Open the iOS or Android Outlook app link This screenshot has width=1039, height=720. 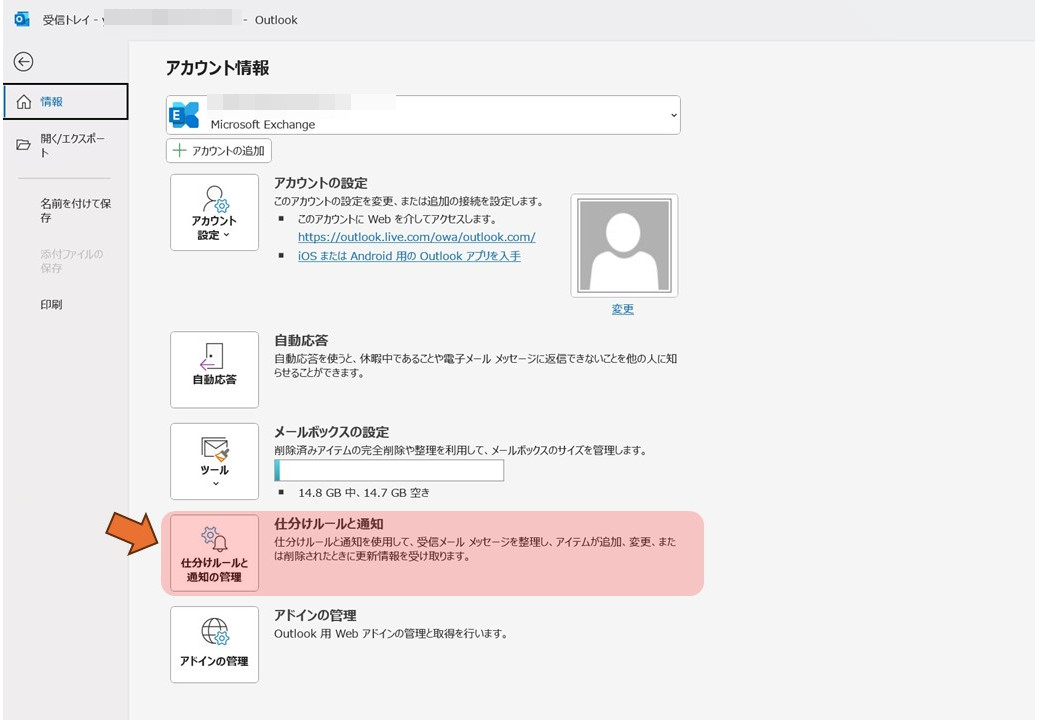click(409, 256)
